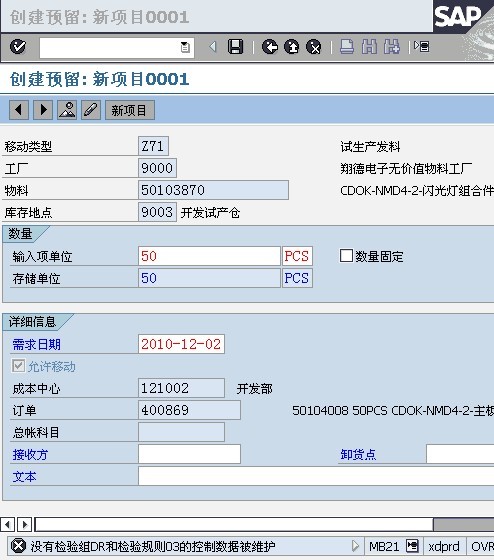The image size is (494, 560).
Task: Click the status bar error message text
Action: [x=153, y=546]
